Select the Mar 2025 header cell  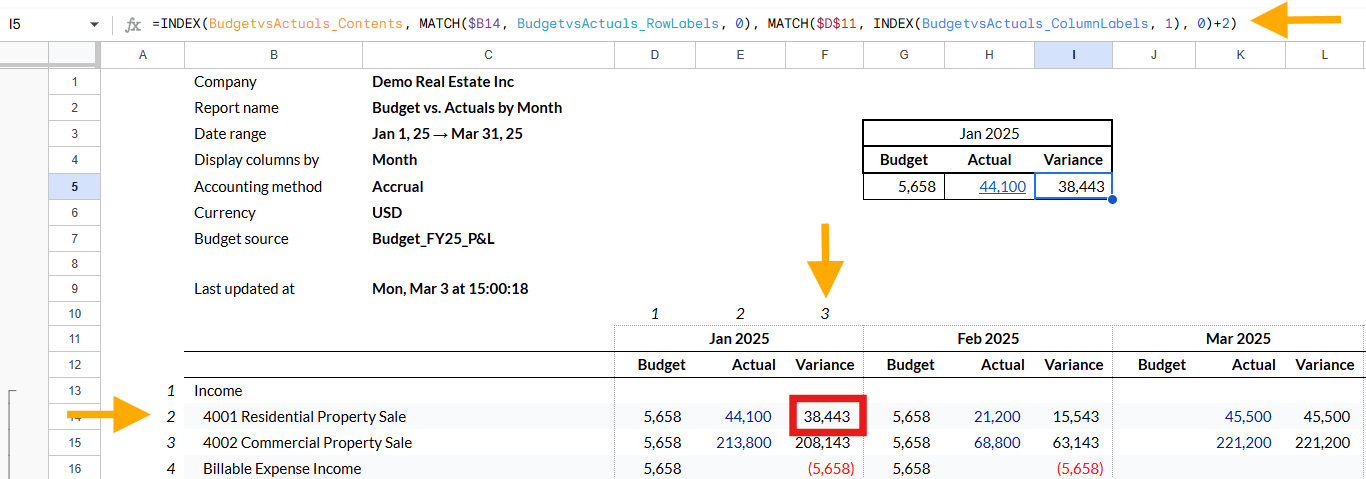1238,339
